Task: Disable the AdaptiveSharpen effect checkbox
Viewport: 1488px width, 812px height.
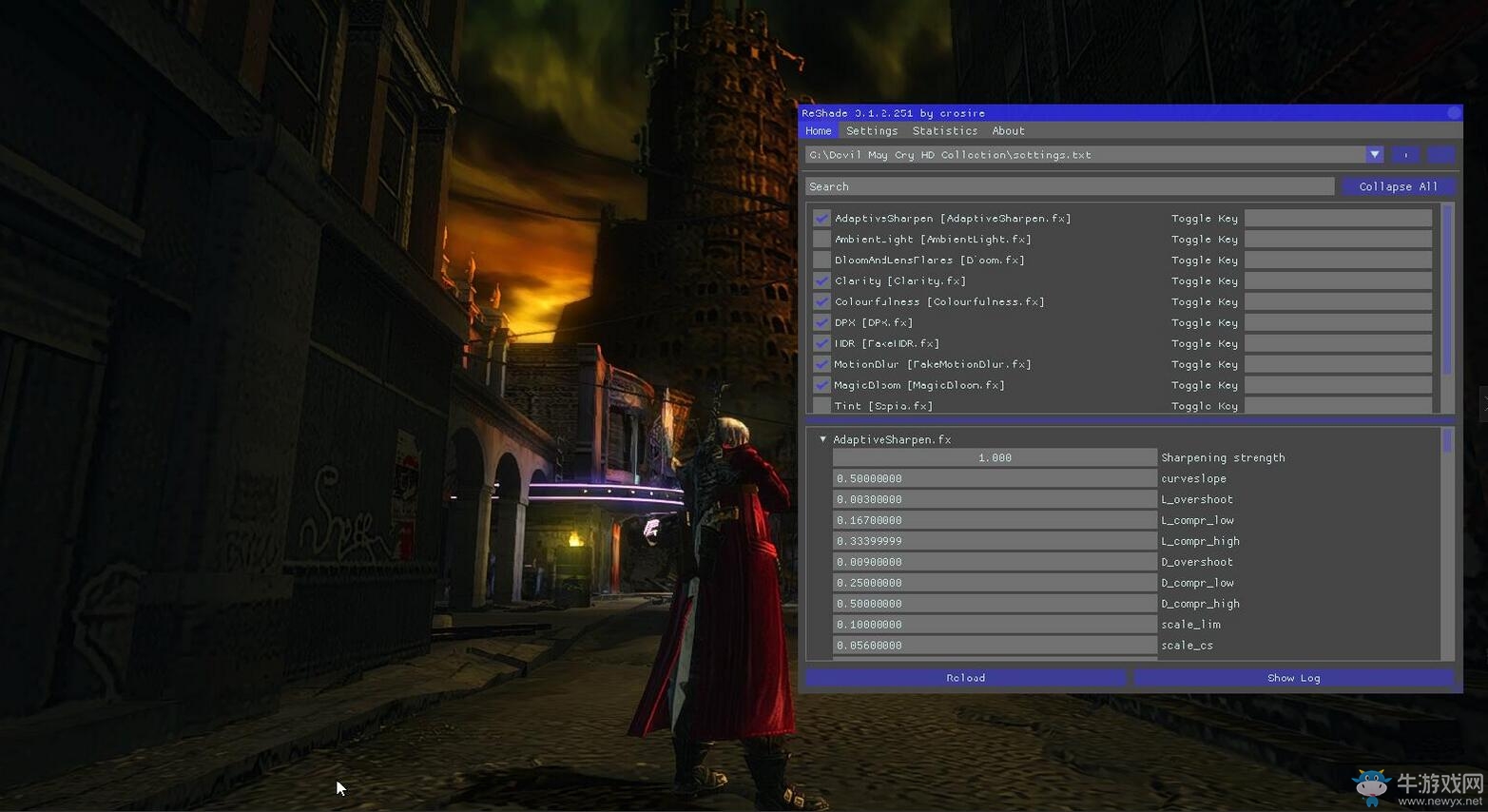Action: click(x=822, y=219)
